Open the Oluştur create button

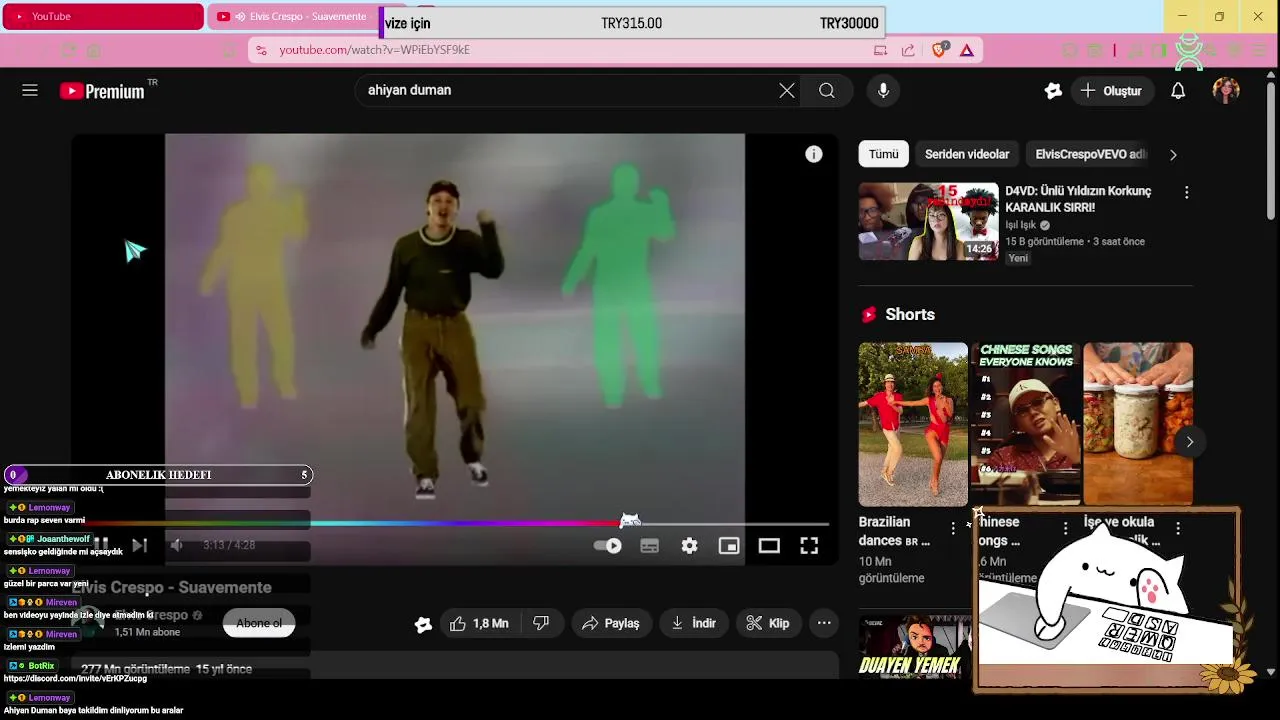tap(1111, 90)
